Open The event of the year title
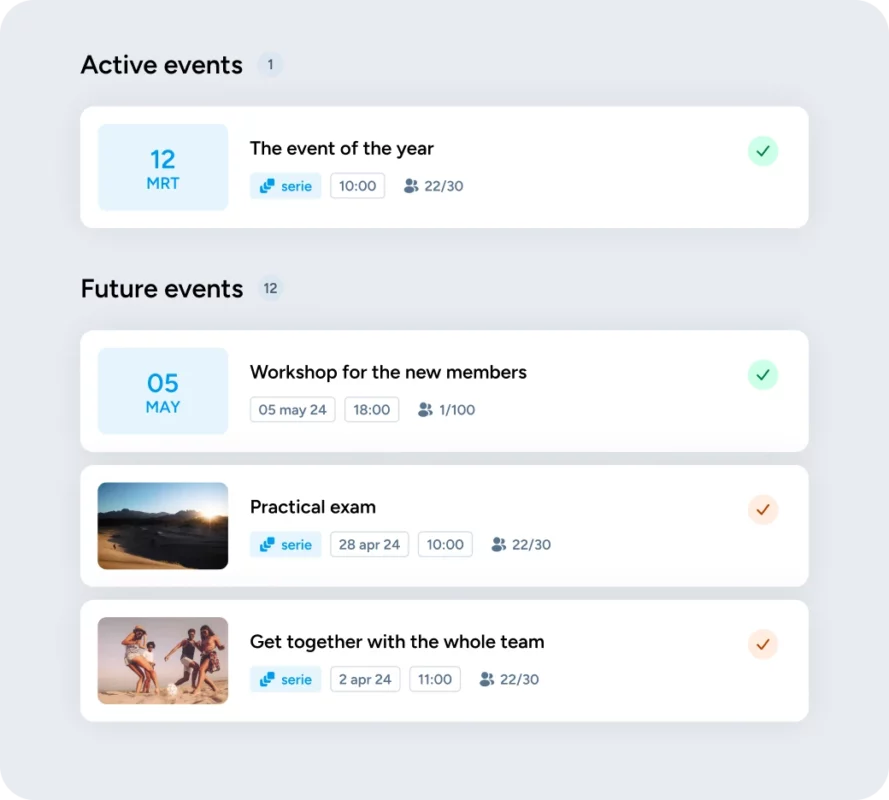This screenshot has width=889, height=800. point(342,149)
